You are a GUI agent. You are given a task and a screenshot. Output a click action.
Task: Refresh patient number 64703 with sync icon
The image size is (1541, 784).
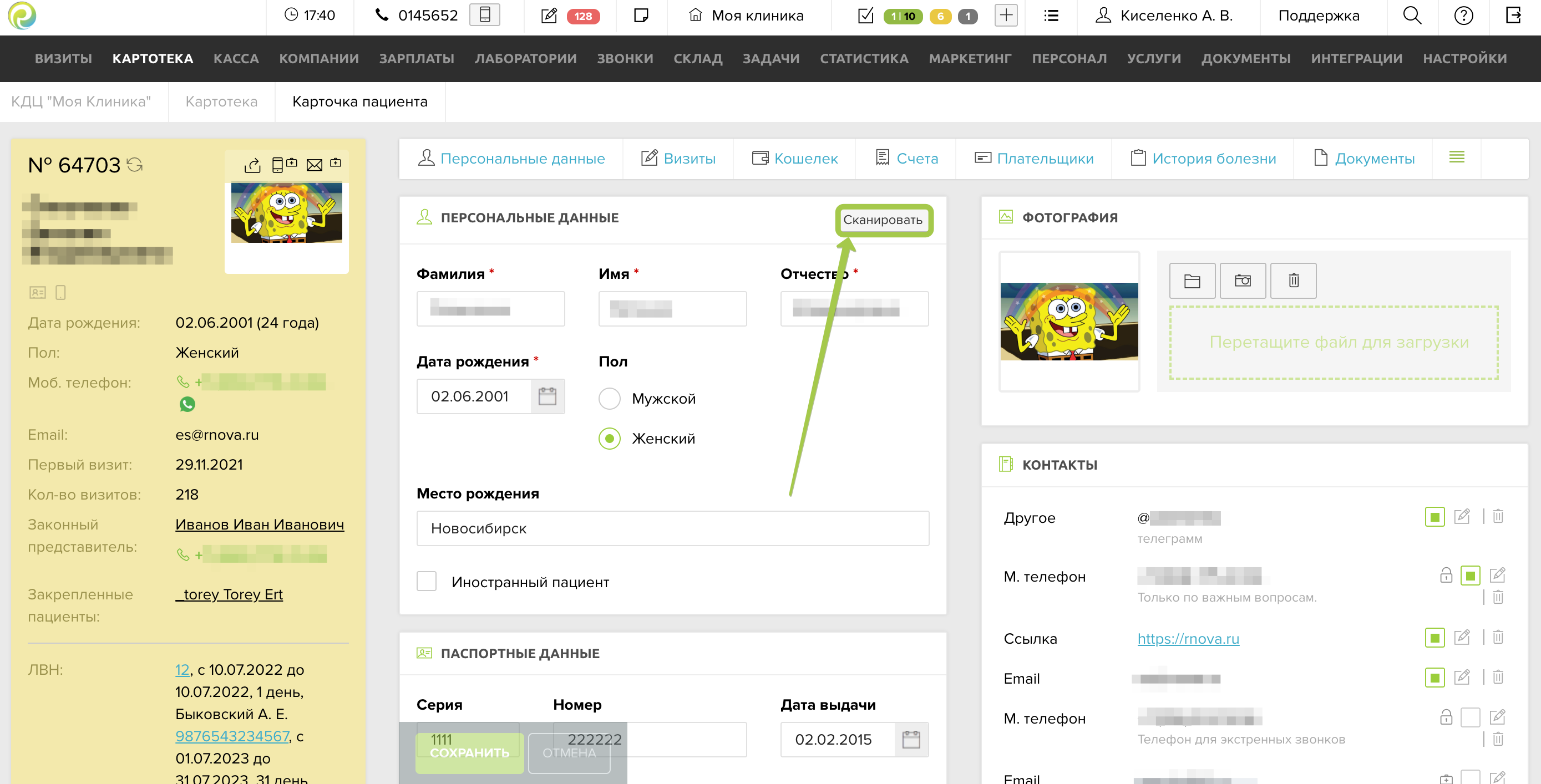[x=135, y=165]
